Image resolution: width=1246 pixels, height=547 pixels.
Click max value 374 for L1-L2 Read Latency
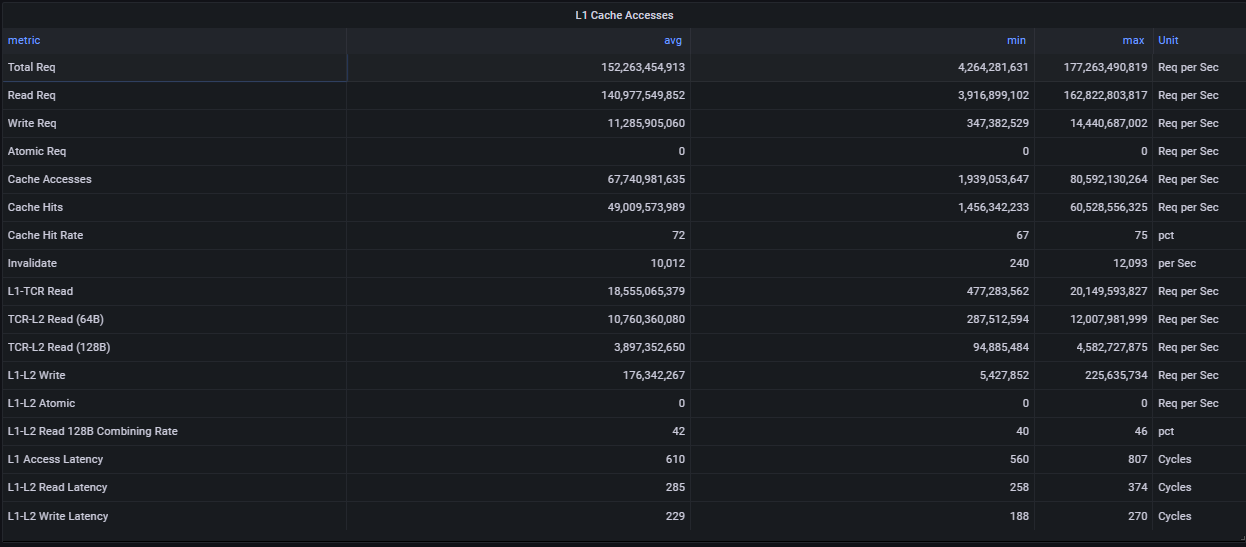tap(1137, 487)
